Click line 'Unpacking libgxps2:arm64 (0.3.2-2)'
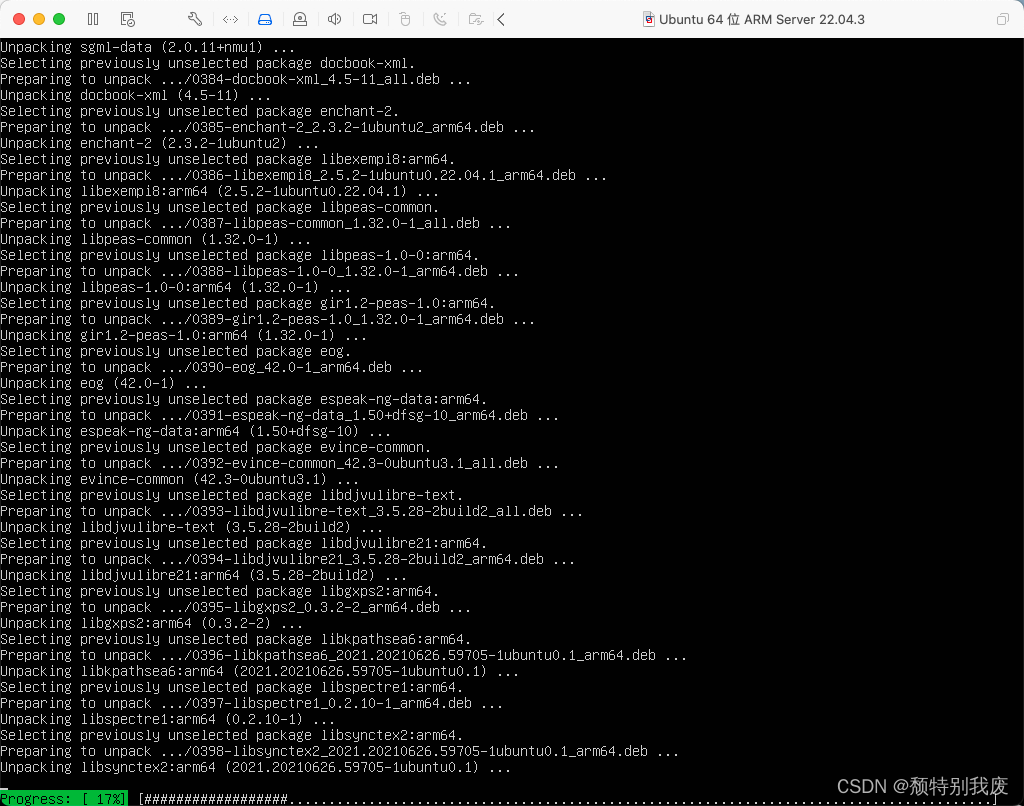1024x806 pixels. [x=152, y=623]
